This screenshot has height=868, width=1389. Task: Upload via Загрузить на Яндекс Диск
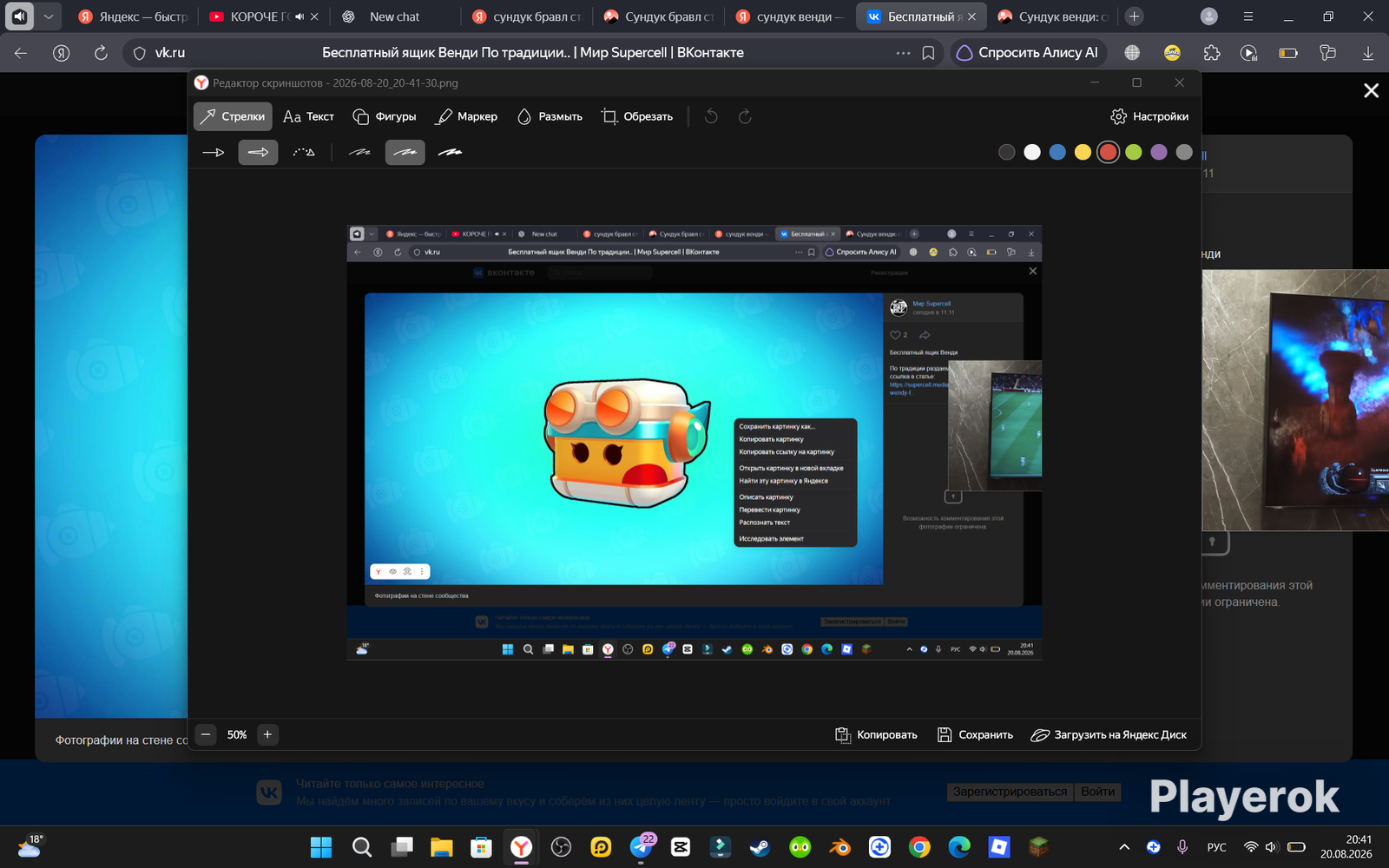(1109, 734)
